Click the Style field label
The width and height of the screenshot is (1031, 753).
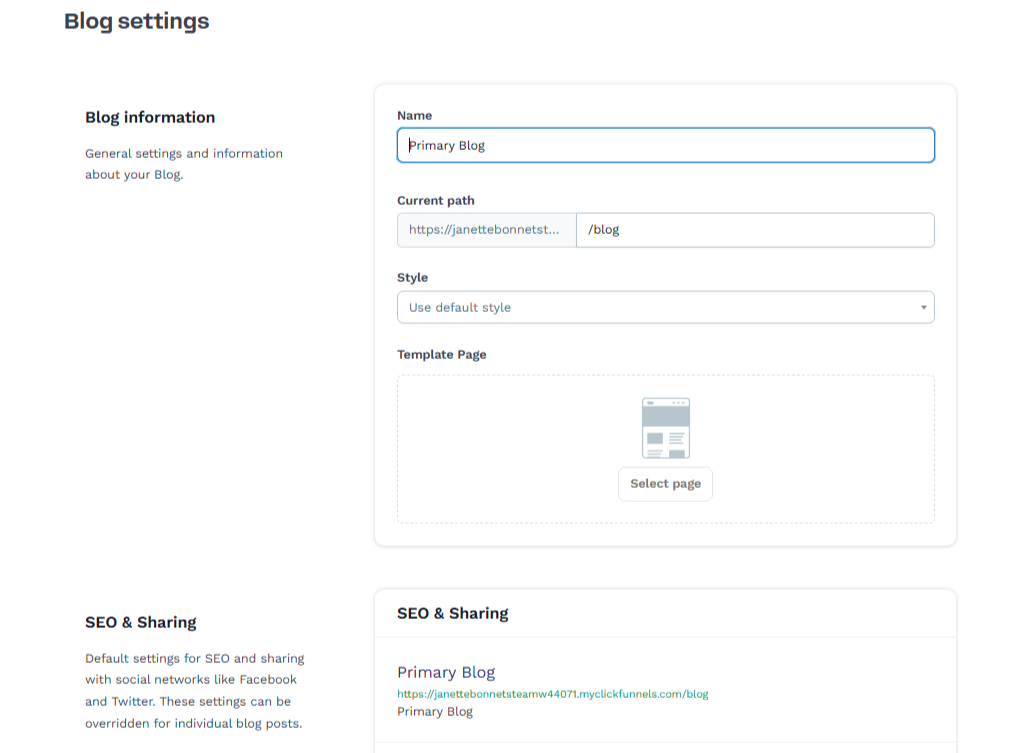[x=412, y=278]
